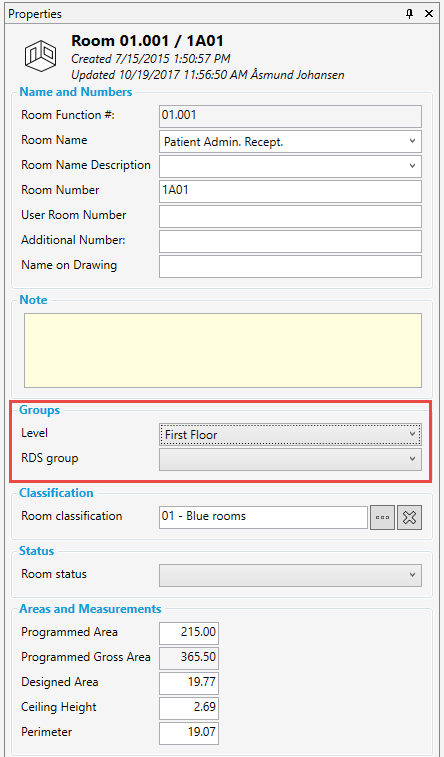Click the Perimeter field showing 19.07

(189, 733)
